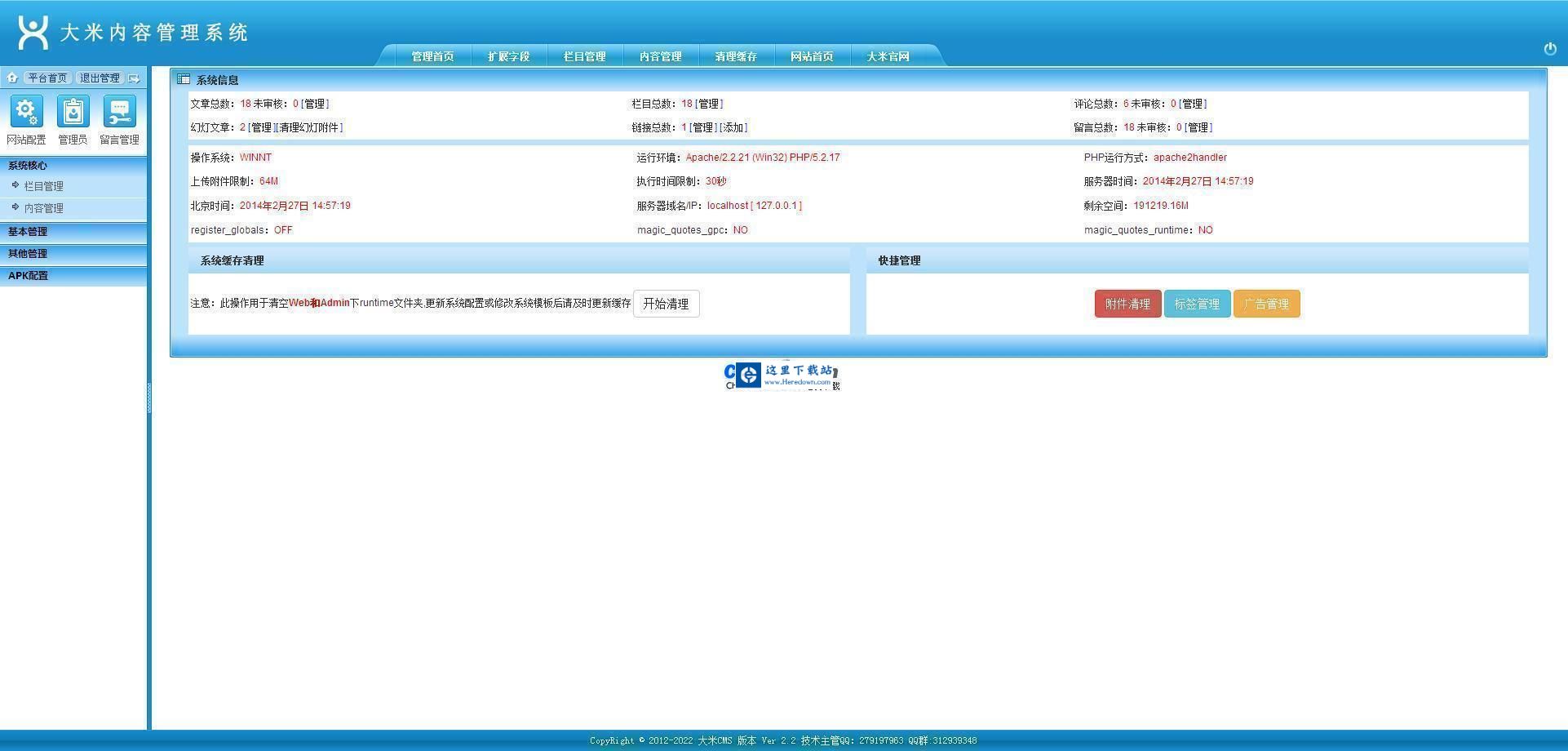
Task: Click the exit arrow icon beside 退出管理
Action: pyautogui.click(x=133, y=78)
